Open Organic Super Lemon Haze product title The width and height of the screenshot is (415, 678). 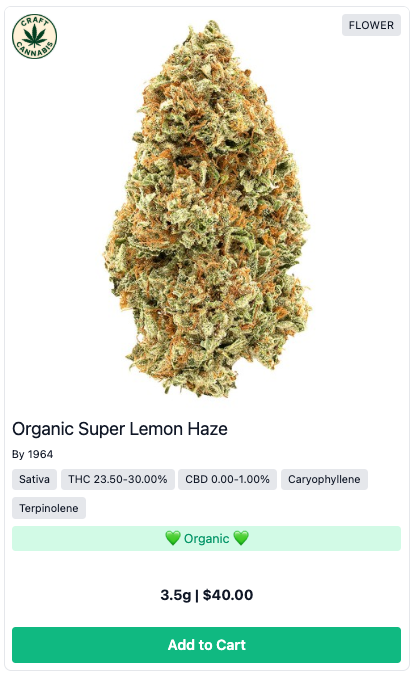coord(120,429)
